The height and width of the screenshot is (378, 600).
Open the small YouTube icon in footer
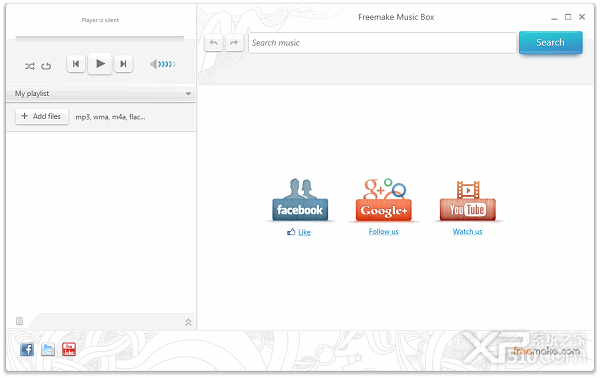(x=69, y=349)
